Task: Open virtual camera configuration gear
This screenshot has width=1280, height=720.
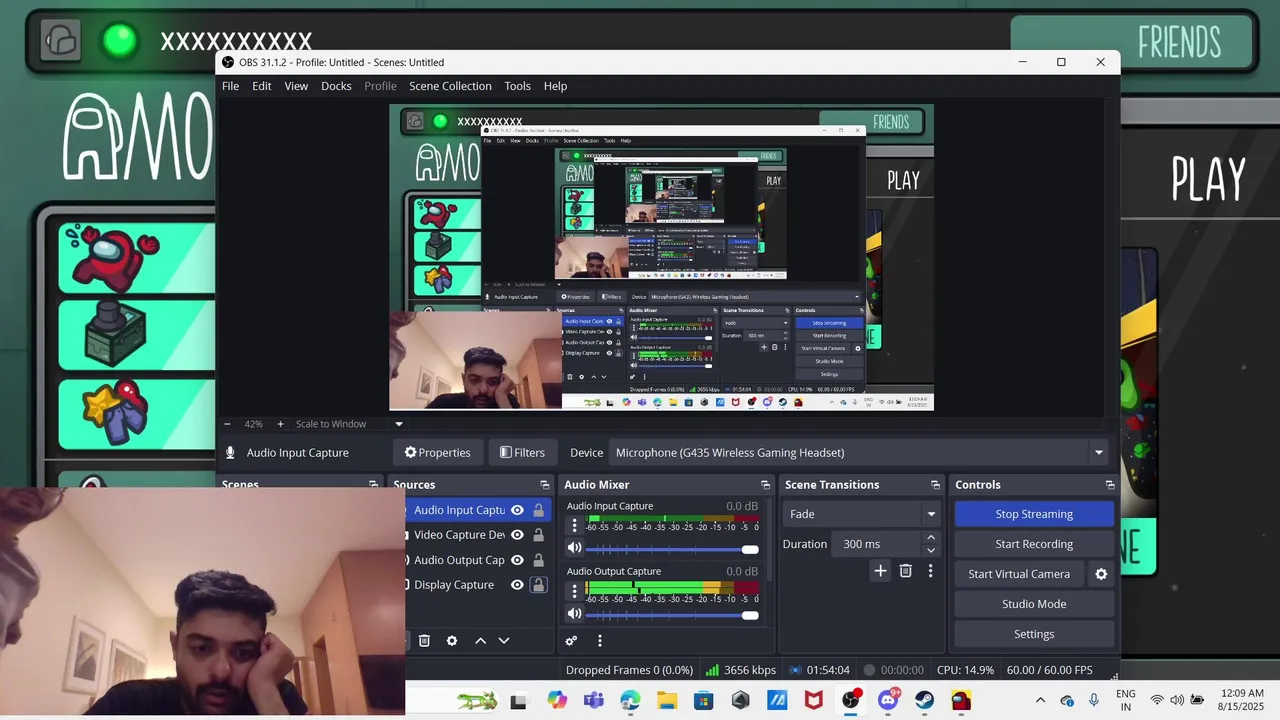Action: tap(1101, 574)
